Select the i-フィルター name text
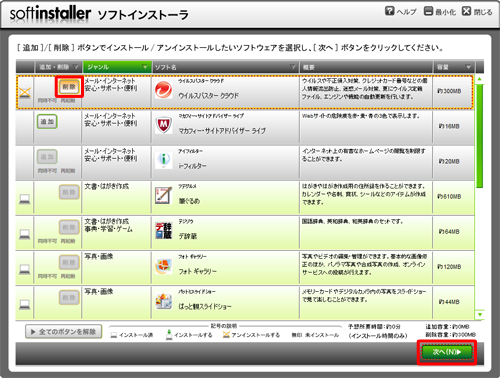This screenshot has width=500, height=378. pyautogui.click(x=192, y=166)
